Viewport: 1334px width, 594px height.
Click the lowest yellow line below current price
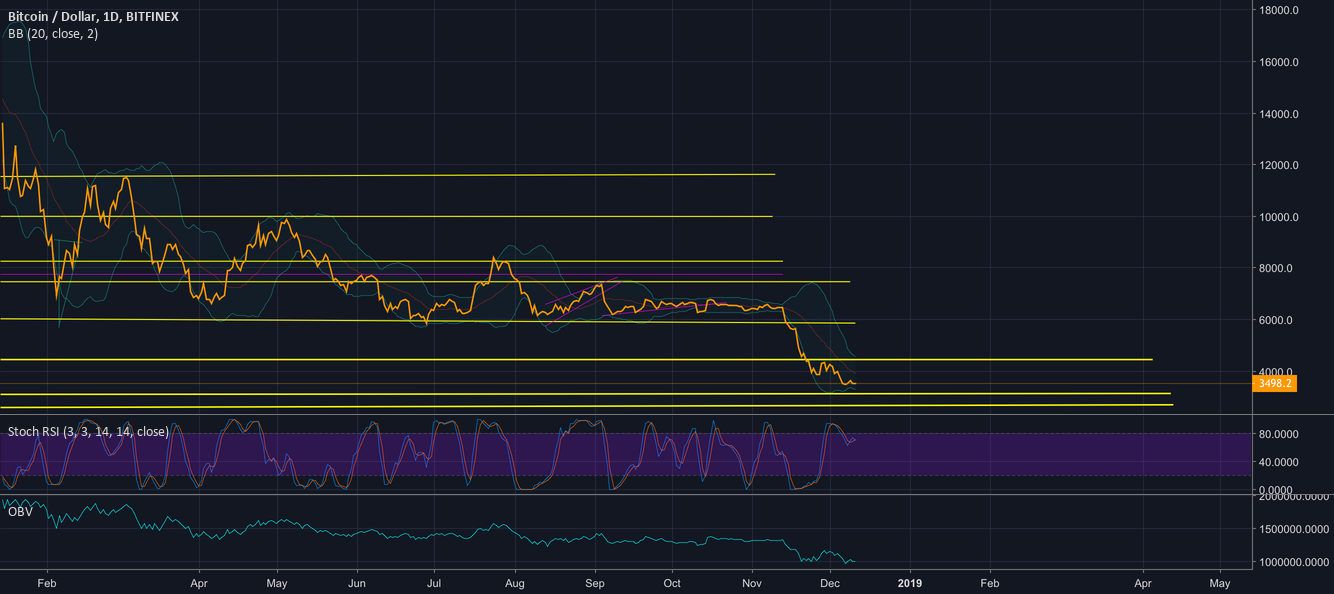click(600, 404)
